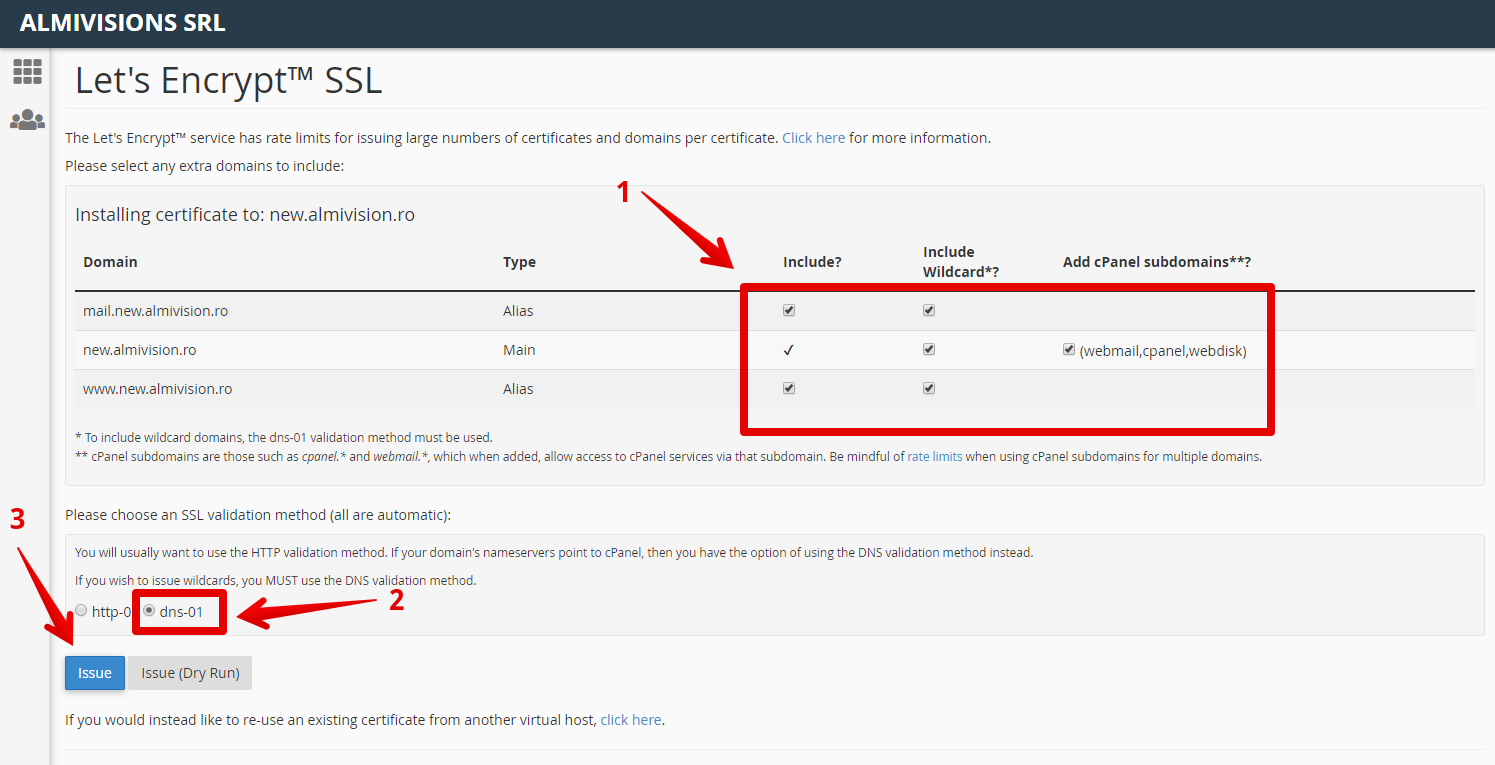Screen dimensions: 1495x765
Task: Click the Issue (Dry Run) button
Action: coord(190,673)
